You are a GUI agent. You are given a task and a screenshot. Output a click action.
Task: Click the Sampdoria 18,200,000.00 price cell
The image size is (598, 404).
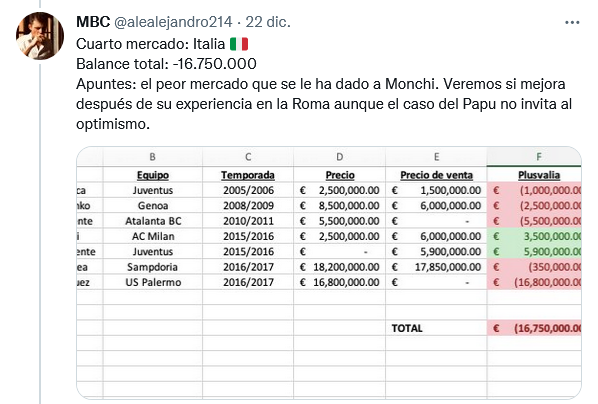coord(339,267)
